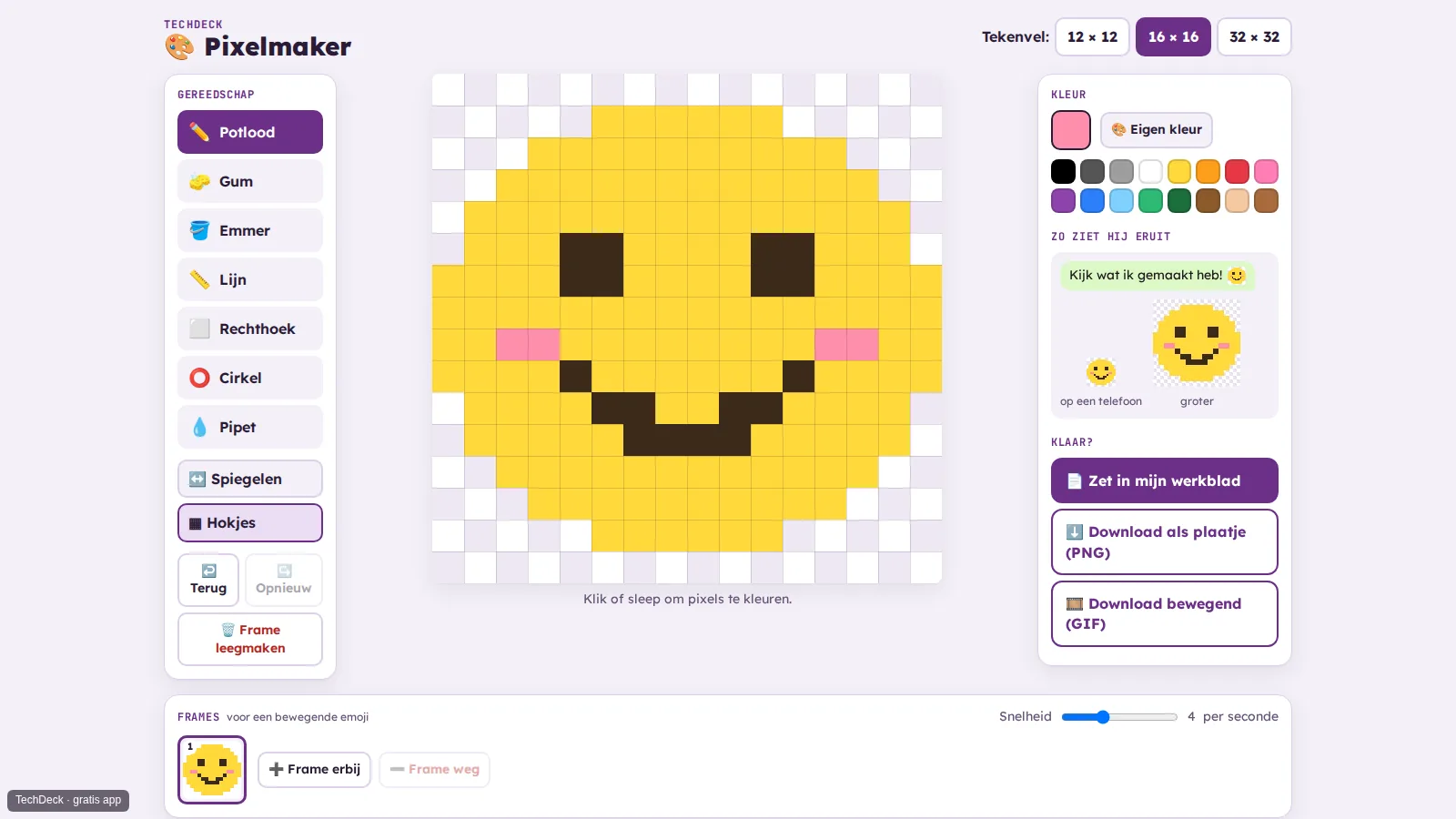Select the Gum eraser tool

(x=250, y=181)
